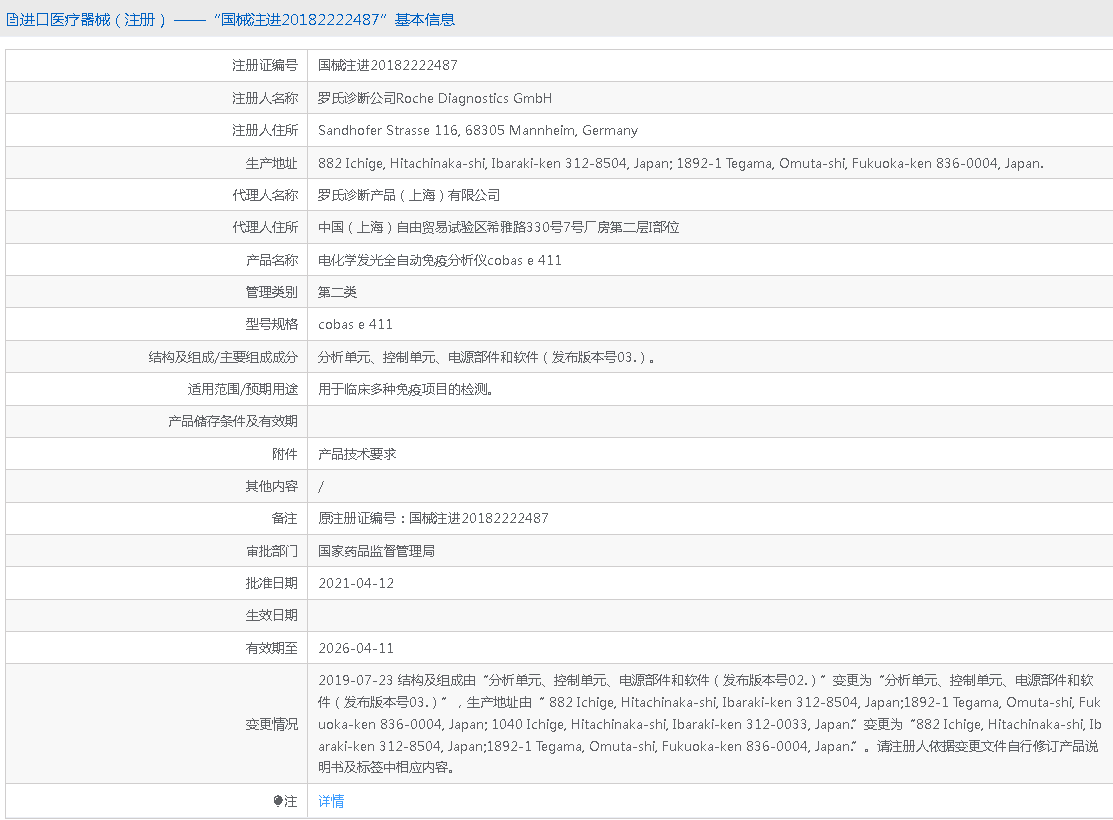
Task: Click the 审批部门 label
Action: click(x=271, y=552)
